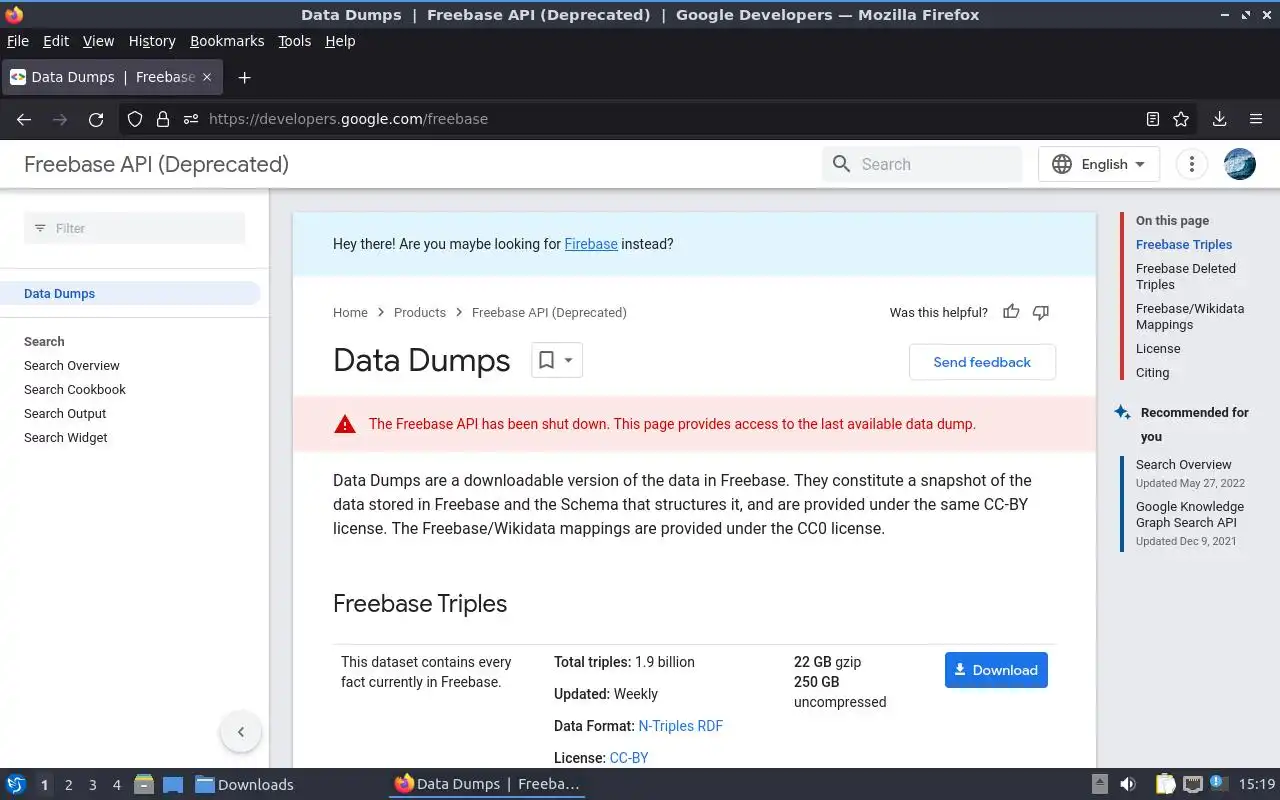The height and width of the screenshot is (800, 1280).
Task: Open the file manager taskbar icon
Action: coord(144,784)
